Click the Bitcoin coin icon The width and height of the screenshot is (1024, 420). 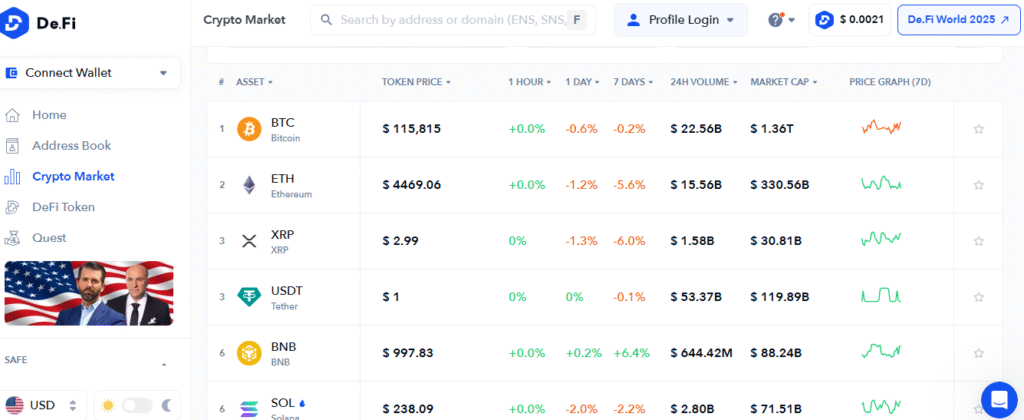pos(249,129)
